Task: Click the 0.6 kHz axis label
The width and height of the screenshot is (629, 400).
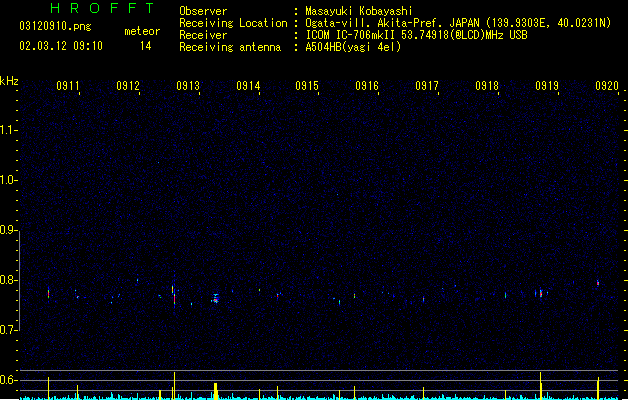Action: click(8, 380)
